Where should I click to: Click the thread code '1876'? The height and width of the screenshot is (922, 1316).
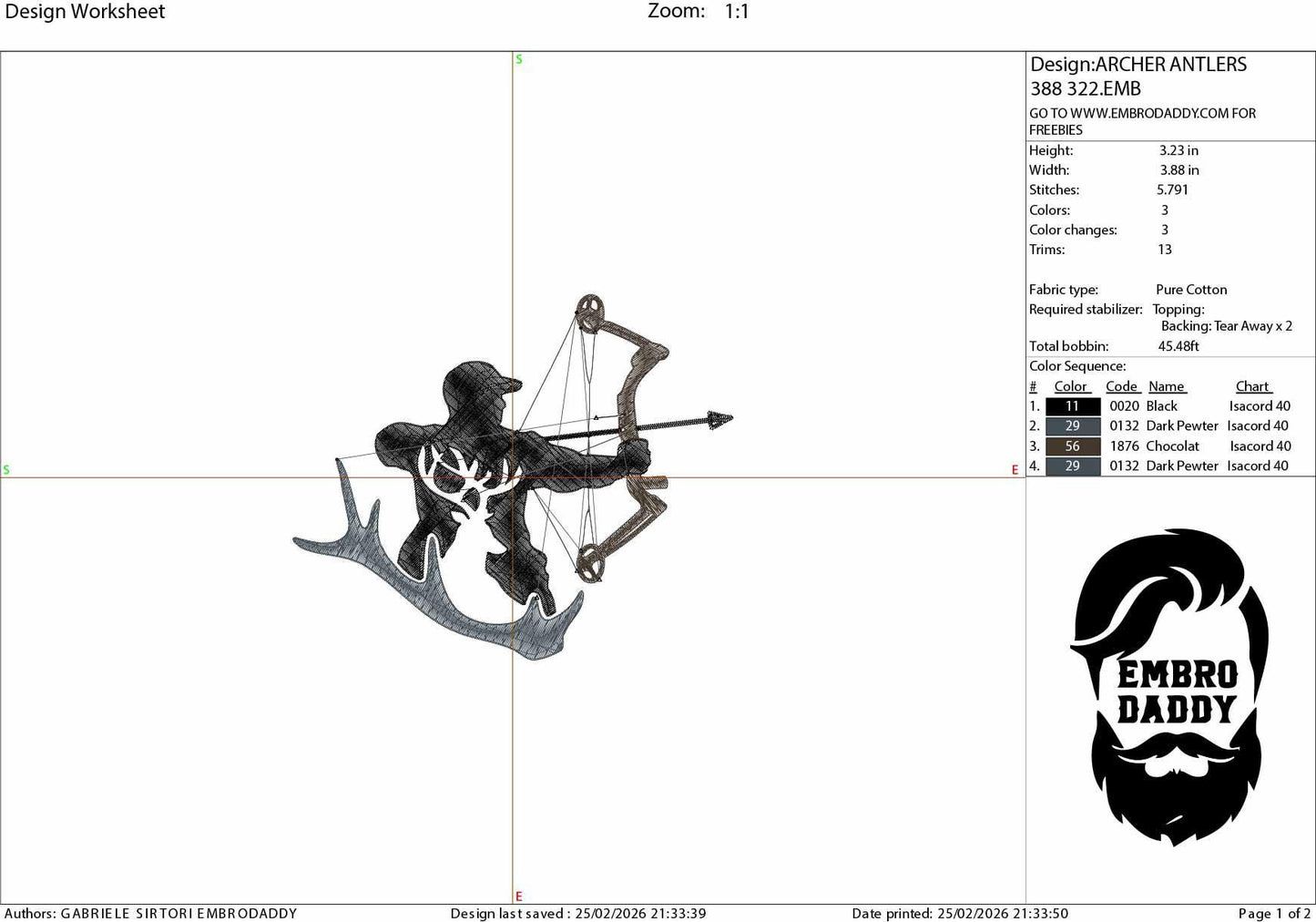pyautogui.click(x=1124, y=446)
